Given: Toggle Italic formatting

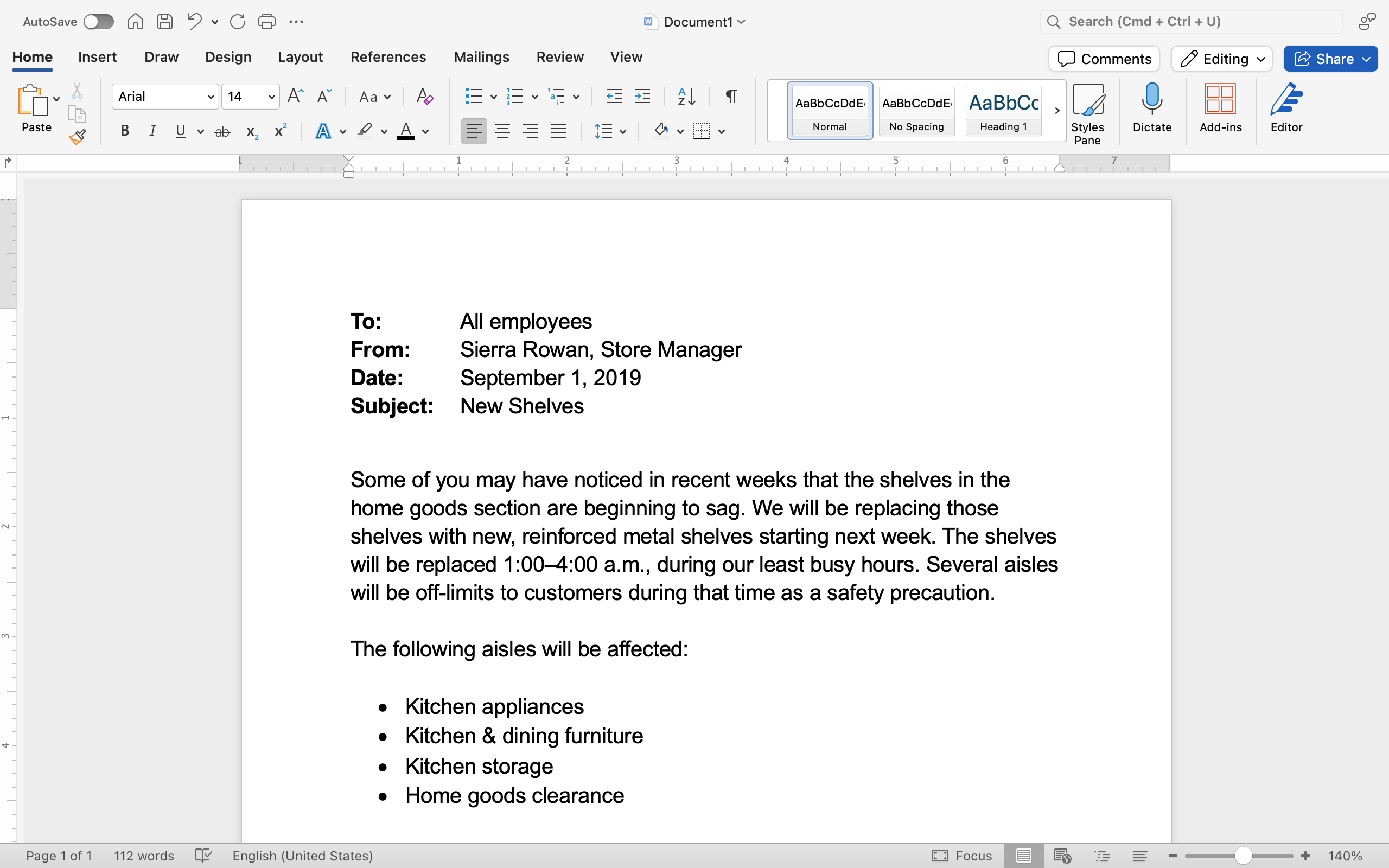Looking at the screenshot, I should pos(152,131).
